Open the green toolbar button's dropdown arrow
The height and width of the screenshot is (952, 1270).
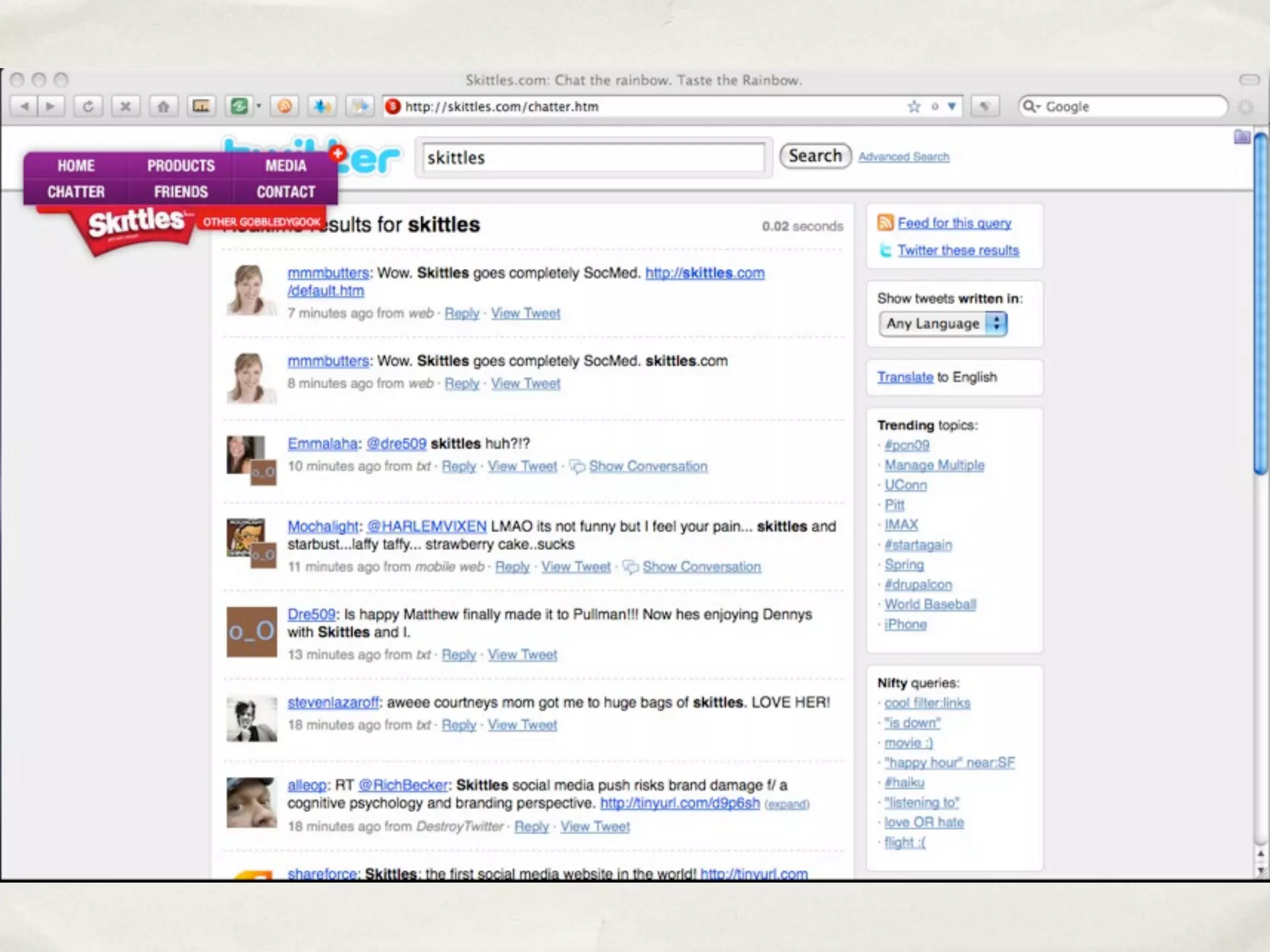point(259,107)
